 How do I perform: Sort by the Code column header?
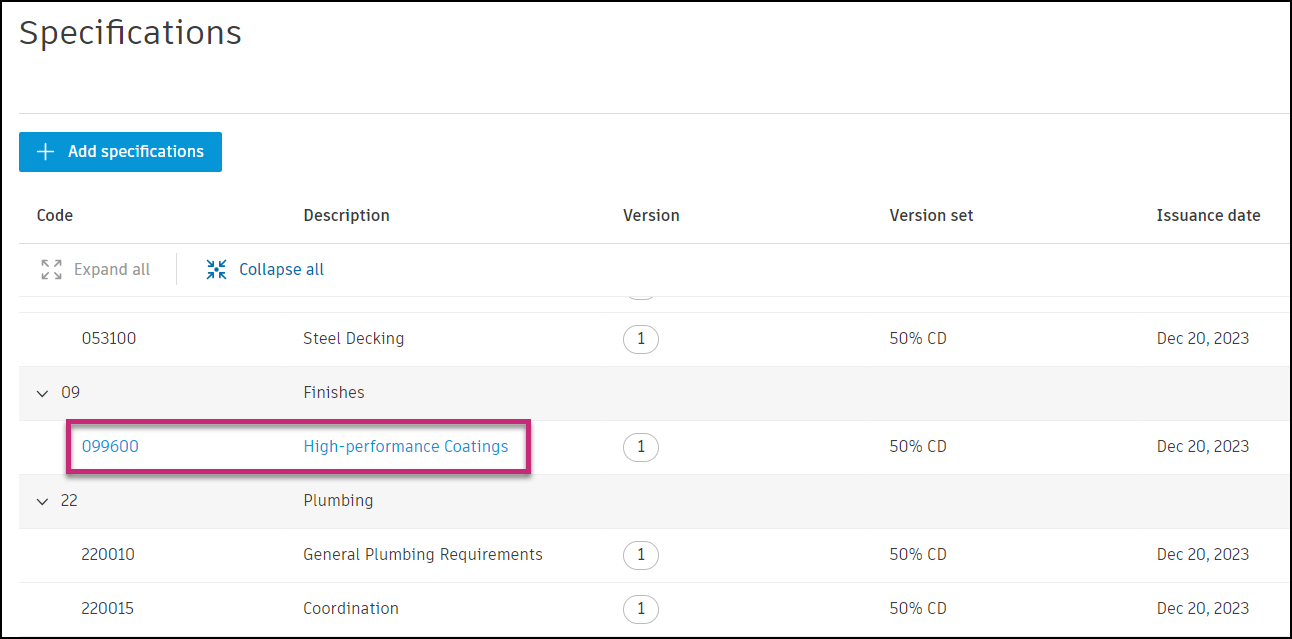tap(55, 215)
